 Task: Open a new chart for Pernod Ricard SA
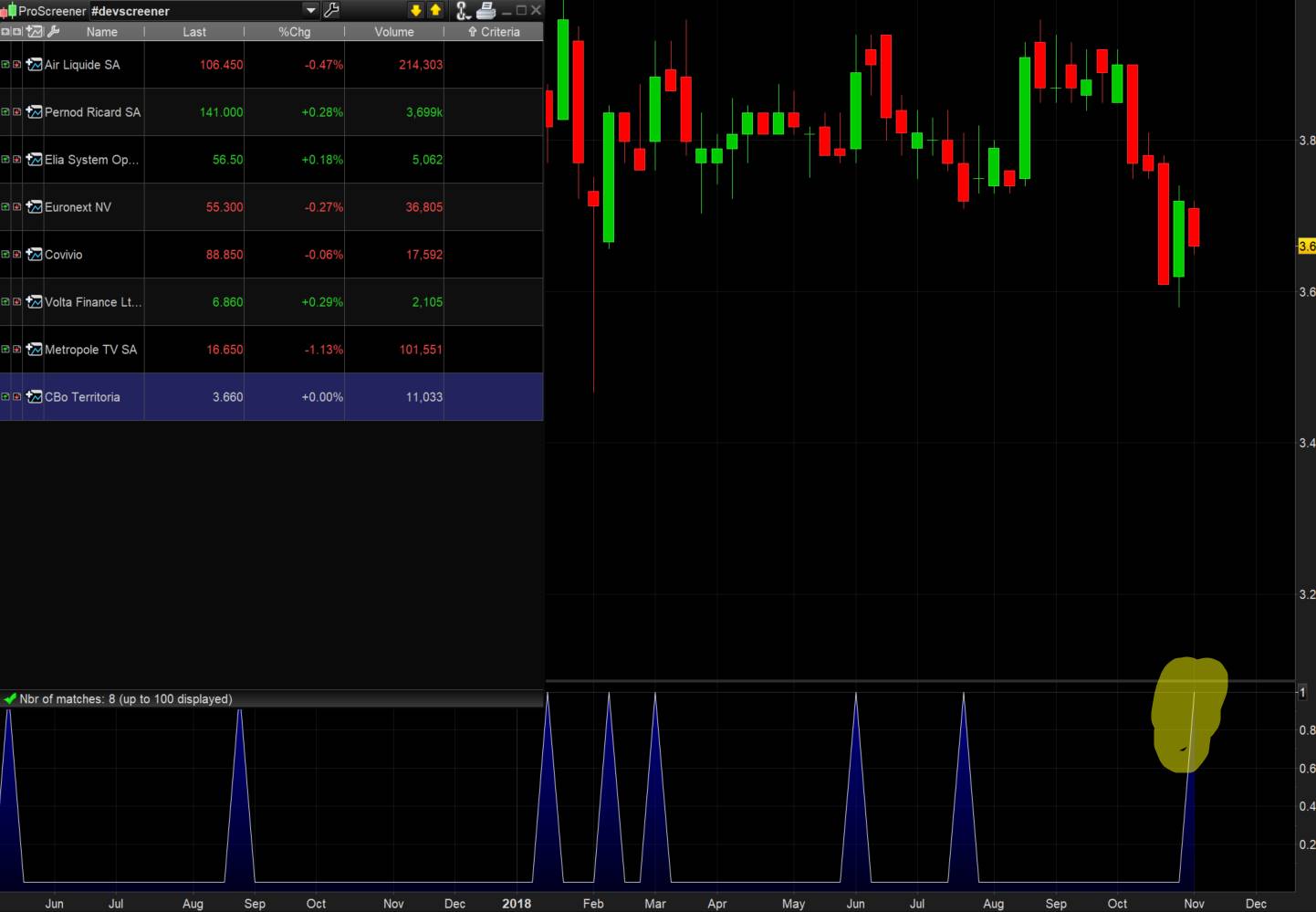coord(35,112)
